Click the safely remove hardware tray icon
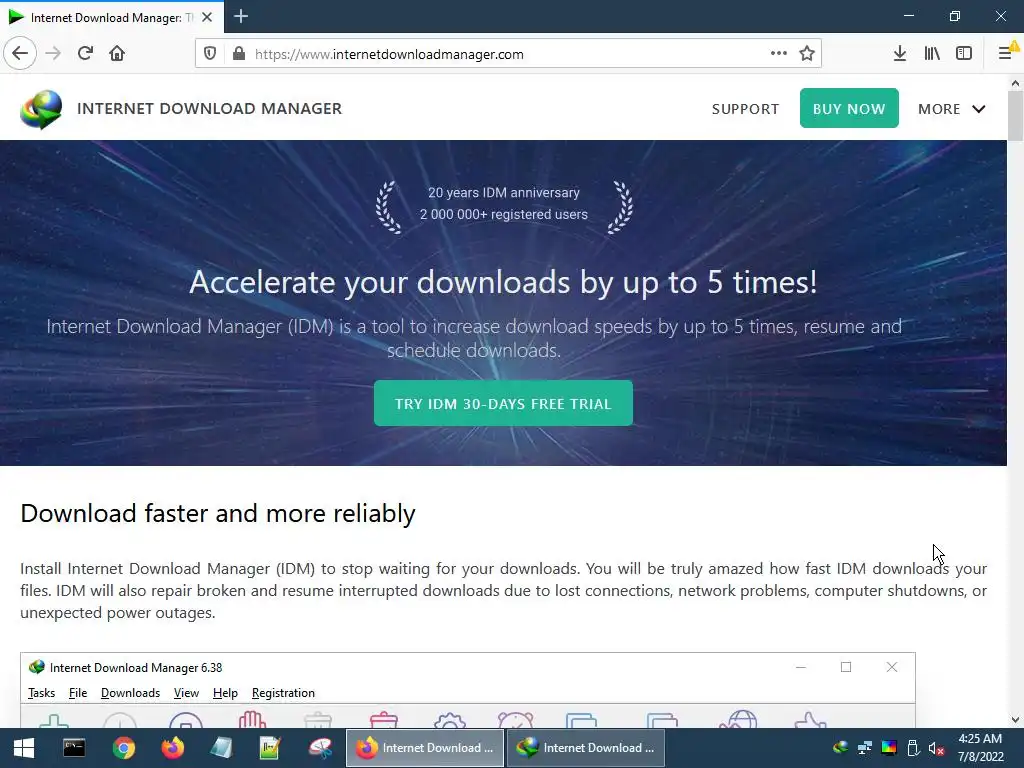The image size is (1024, 768). [913, 748]
